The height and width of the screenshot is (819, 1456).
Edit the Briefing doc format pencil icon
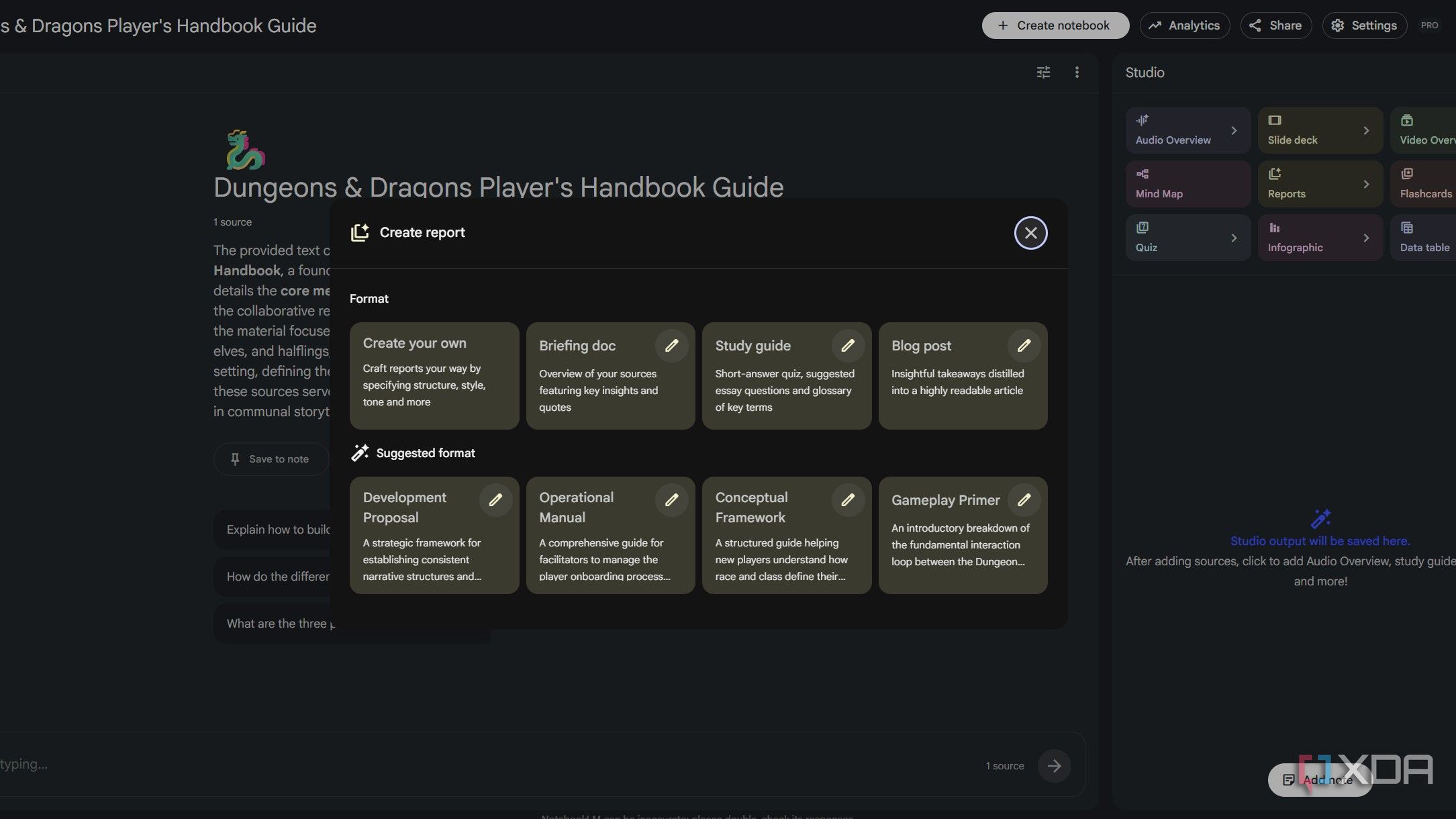(x=671, y=346)
